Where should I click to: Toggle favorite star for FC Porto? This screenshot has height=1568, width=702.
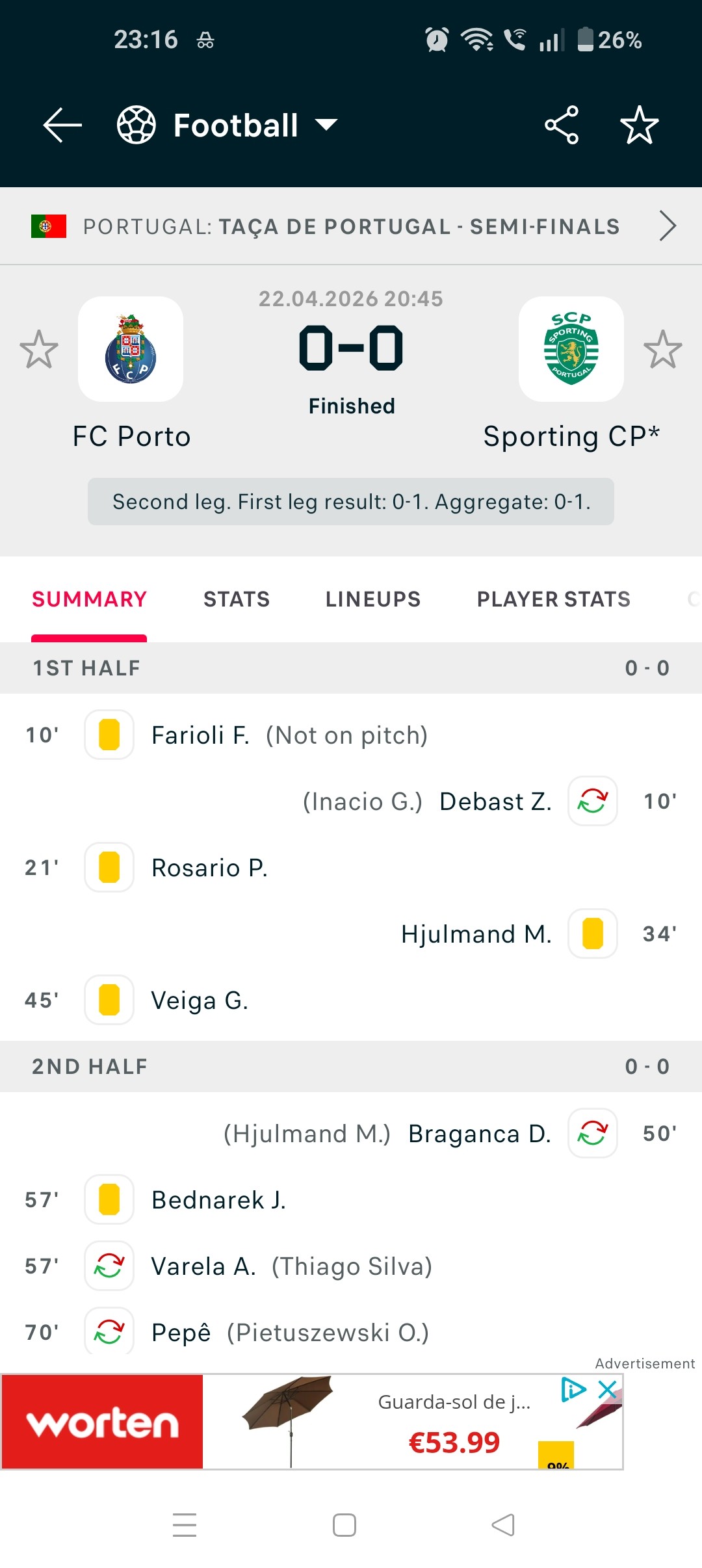coord(39,349)
